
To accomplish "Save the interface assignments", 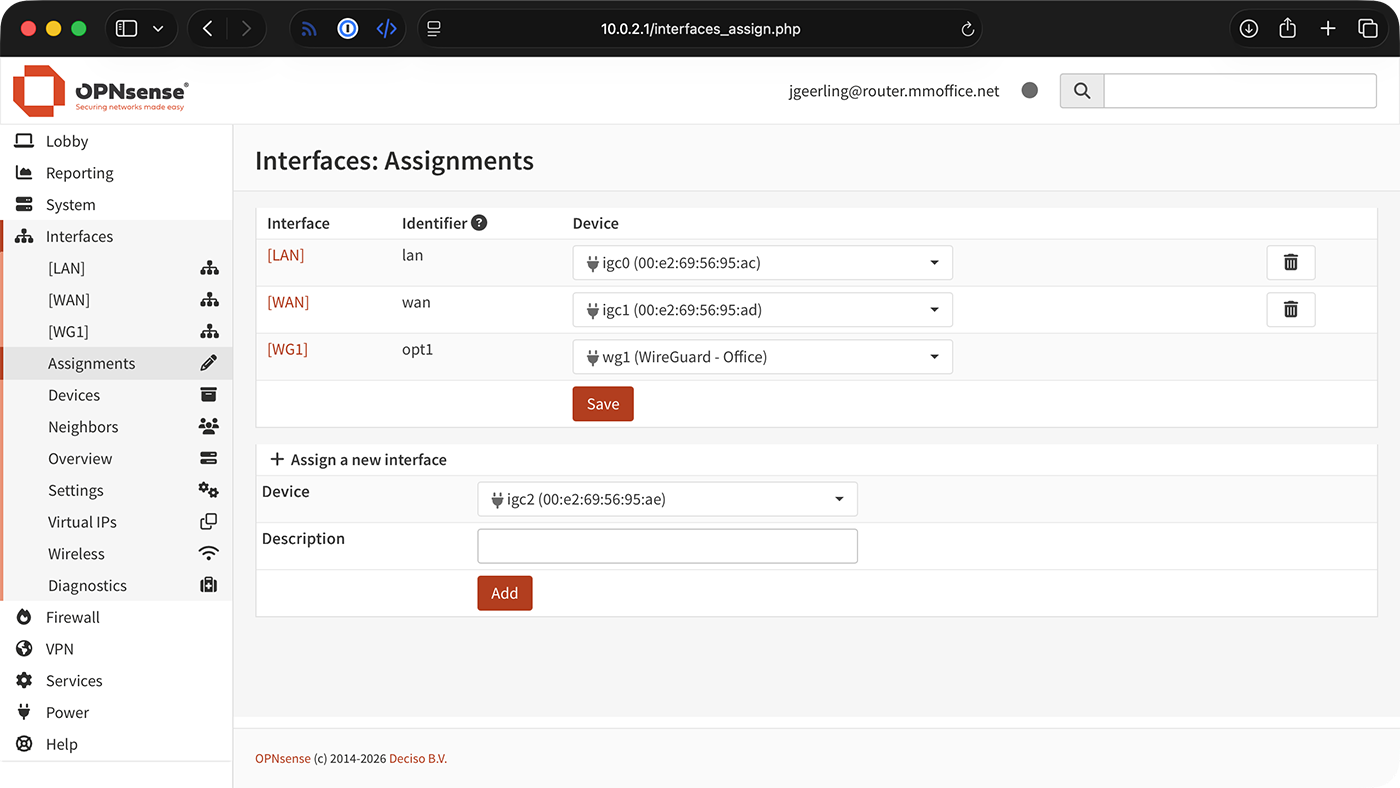I will 603,404.
